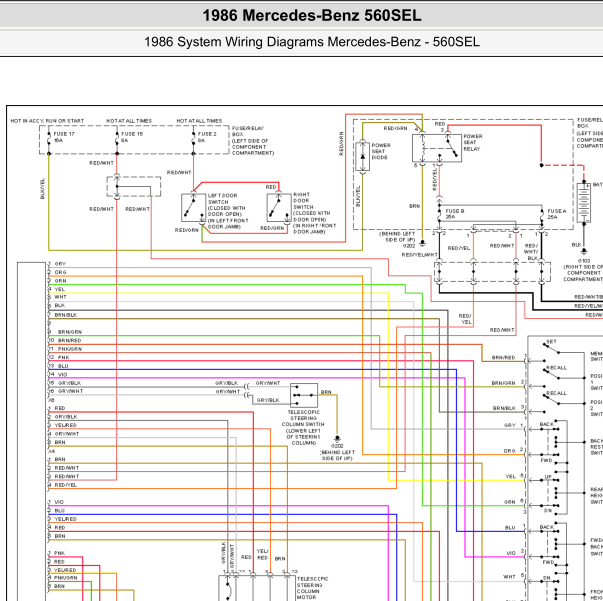The width and height of the screenshot is (603, 601).
Task: Click the G103 ground symbol
Action: [584, 251]
